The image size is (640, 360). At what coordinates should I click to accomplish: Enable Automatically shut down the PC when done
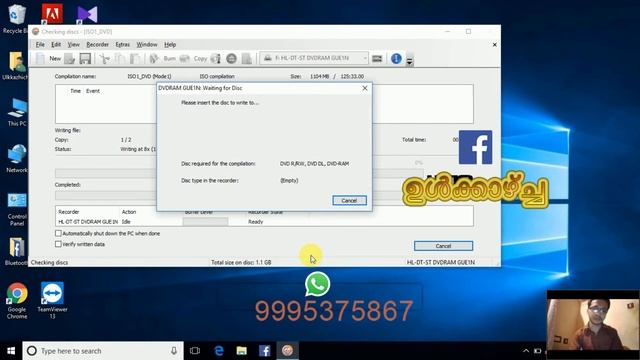coord(58,233)
